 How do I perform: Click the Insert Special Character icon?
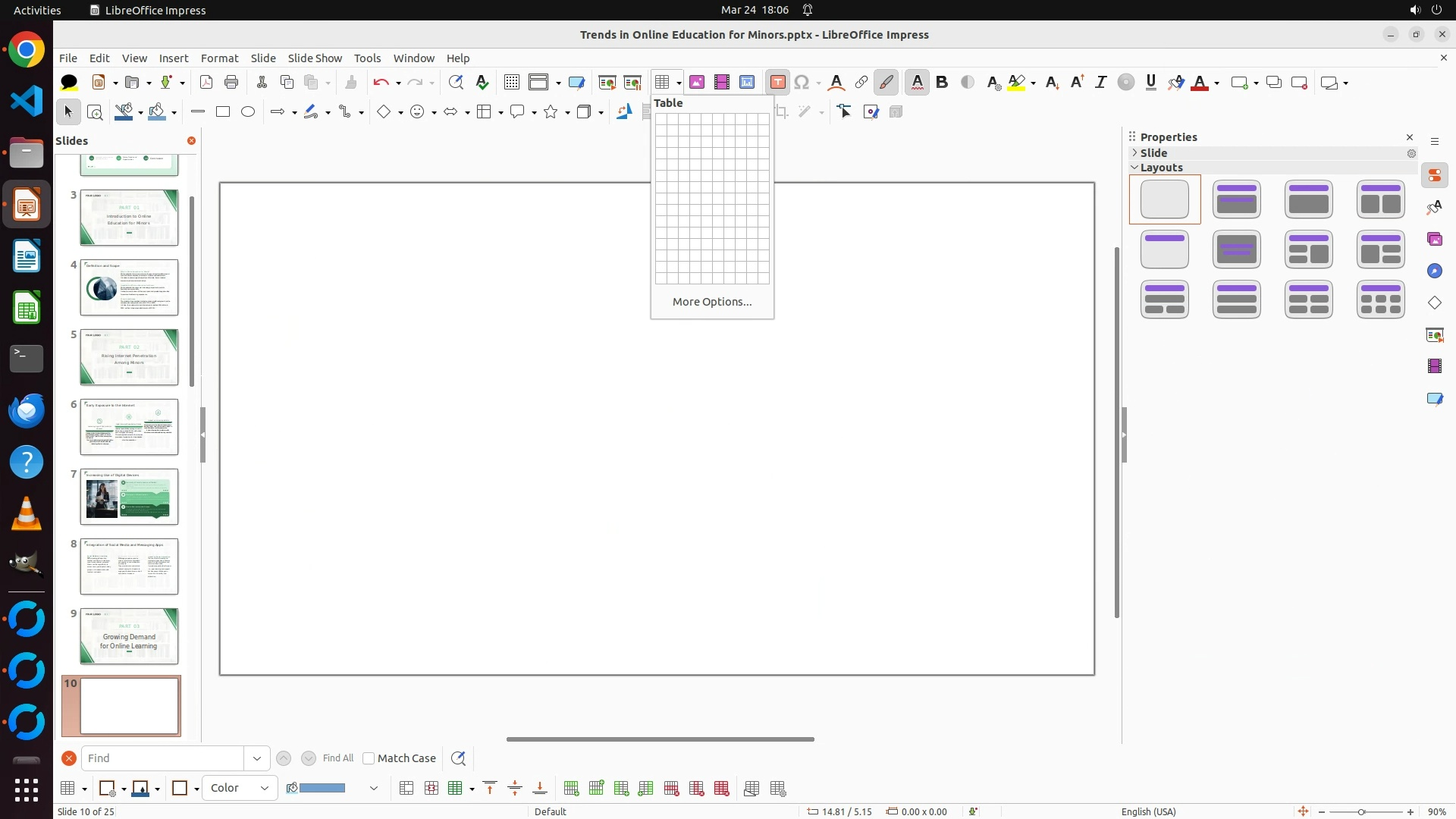click(x=802, y=83)
